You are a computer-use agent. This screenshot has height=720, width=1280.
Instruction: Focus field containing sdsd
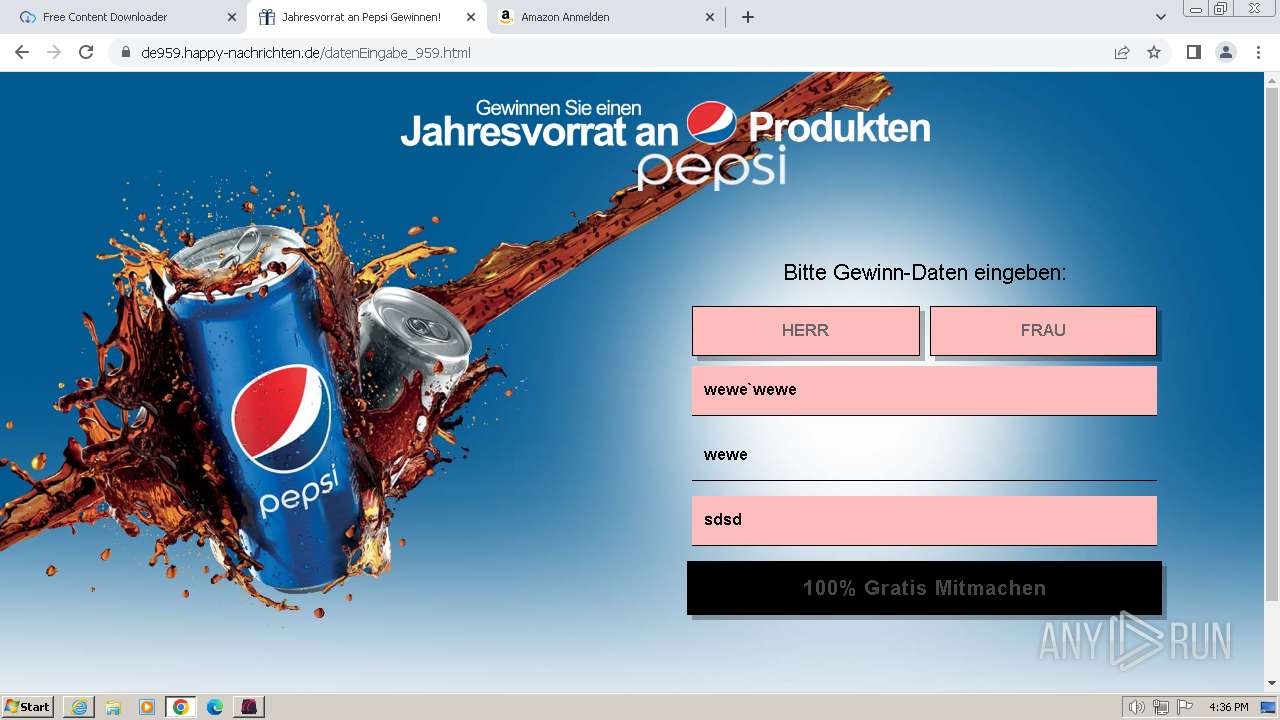pyautogui.click(x=924, y=520)
